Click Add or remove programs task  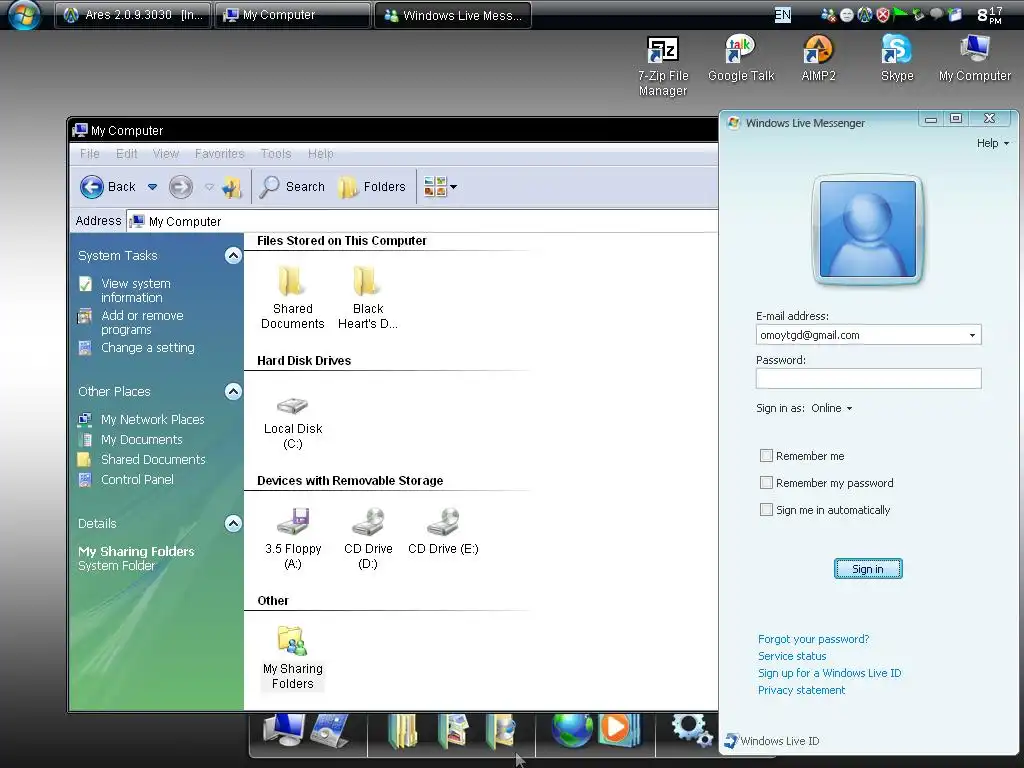click(x=131, y=323)
